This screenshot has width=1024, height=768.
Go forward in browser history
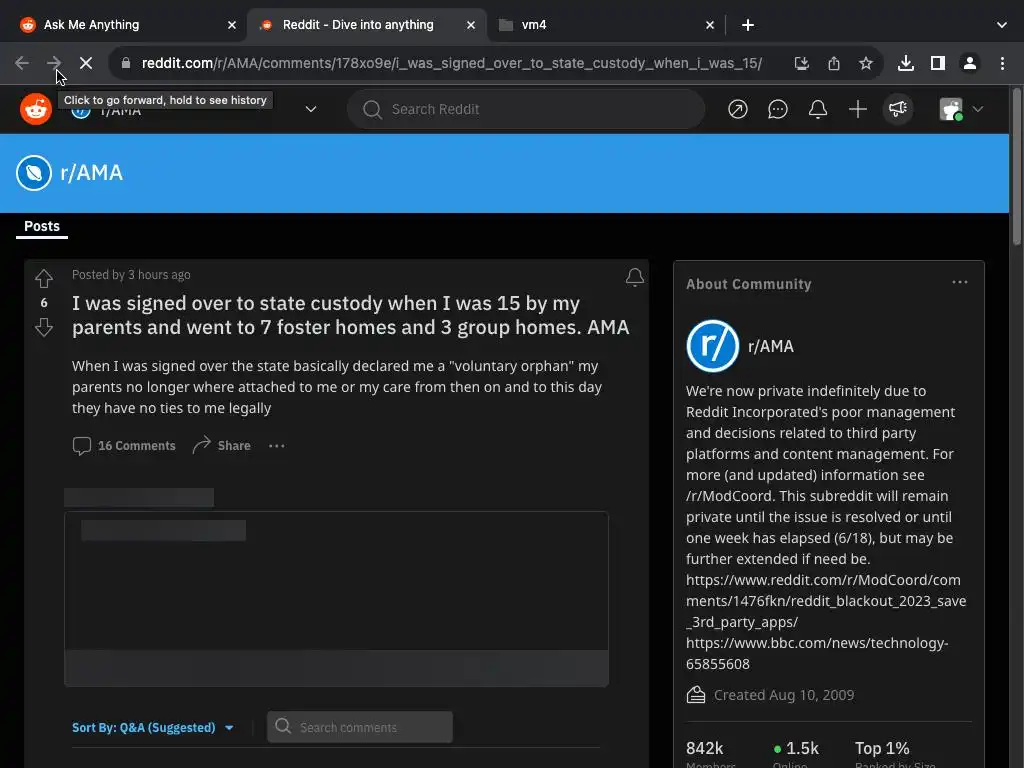tap(54, 63)
